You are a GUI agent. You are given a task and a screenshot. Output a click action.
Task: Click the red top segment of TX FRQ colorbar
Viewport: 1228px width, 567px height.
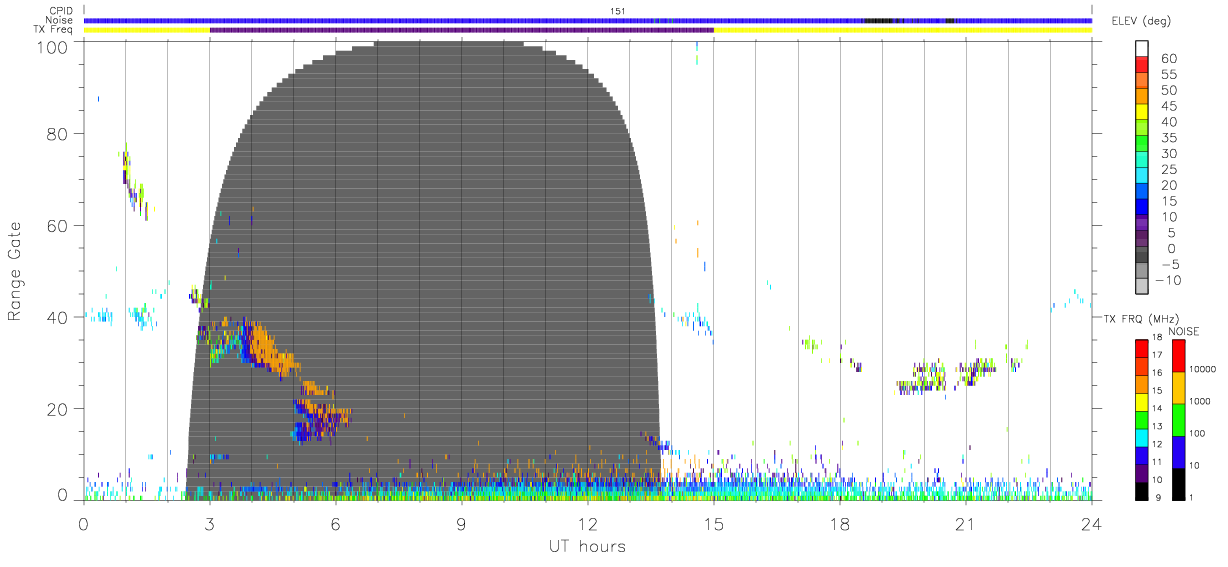pos(1142,348)
